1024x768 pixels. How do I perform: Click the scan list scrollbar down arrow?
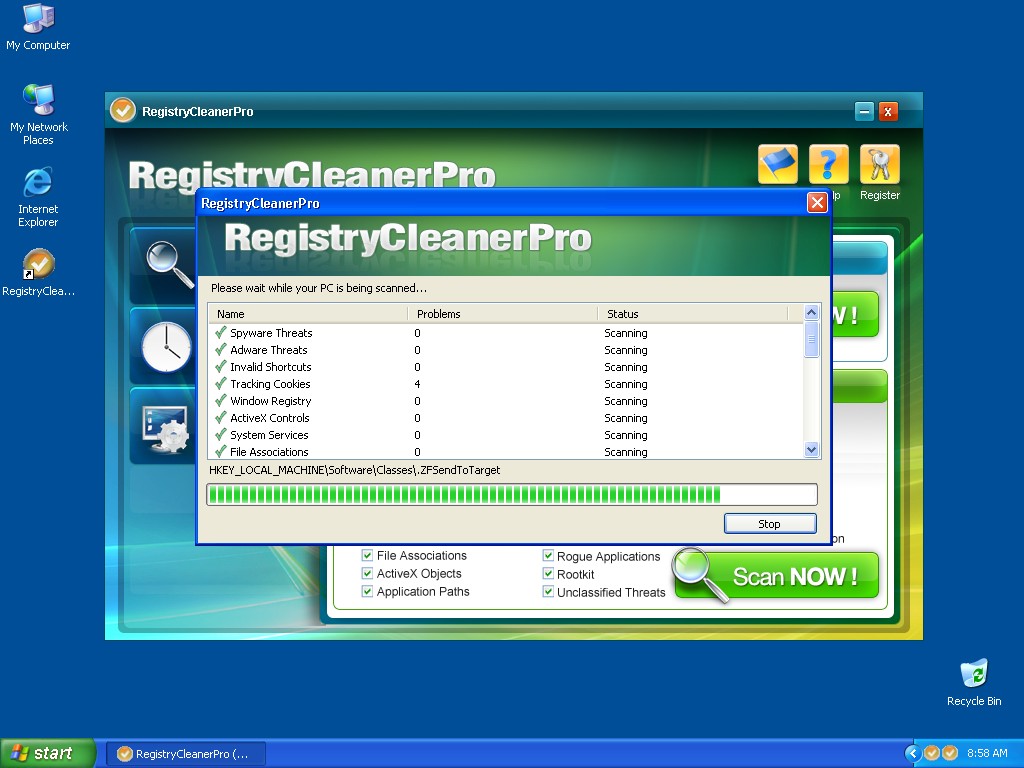tap(811, 451)
